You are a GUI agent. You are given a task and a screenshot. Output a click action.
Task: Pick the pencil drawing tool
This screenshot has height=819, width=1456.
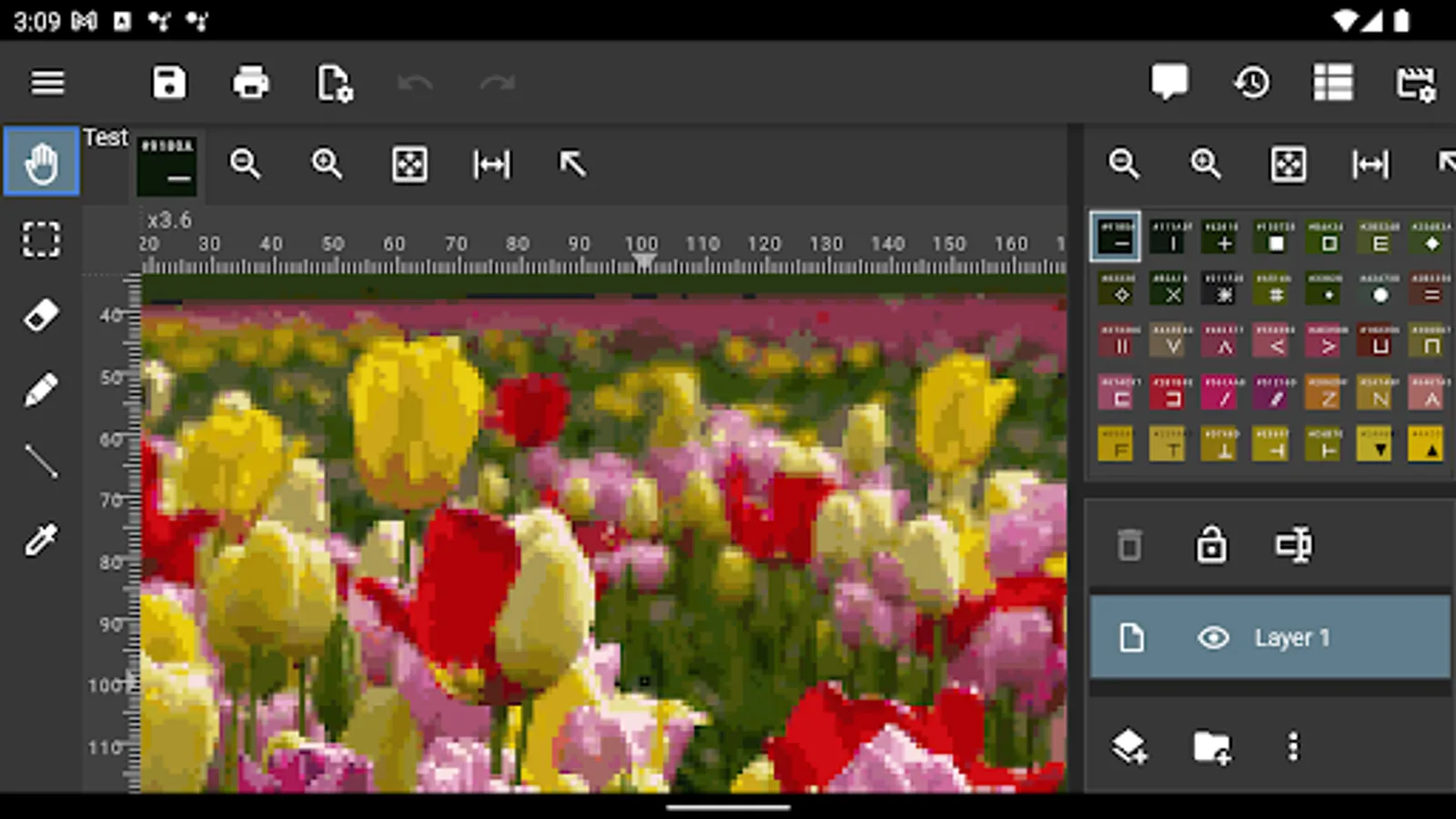point(42,389)
